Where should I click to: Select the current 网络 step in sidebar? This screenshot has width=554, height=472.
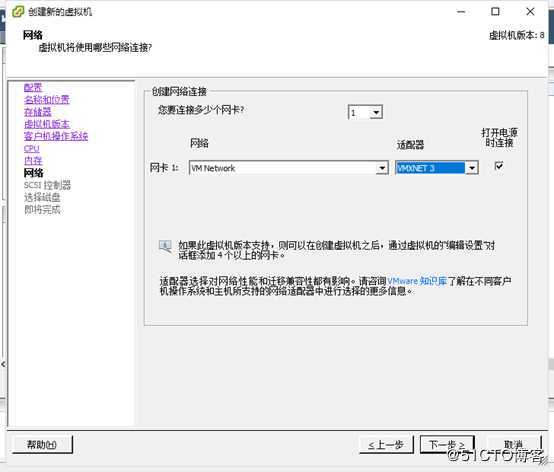pos(33,173)
